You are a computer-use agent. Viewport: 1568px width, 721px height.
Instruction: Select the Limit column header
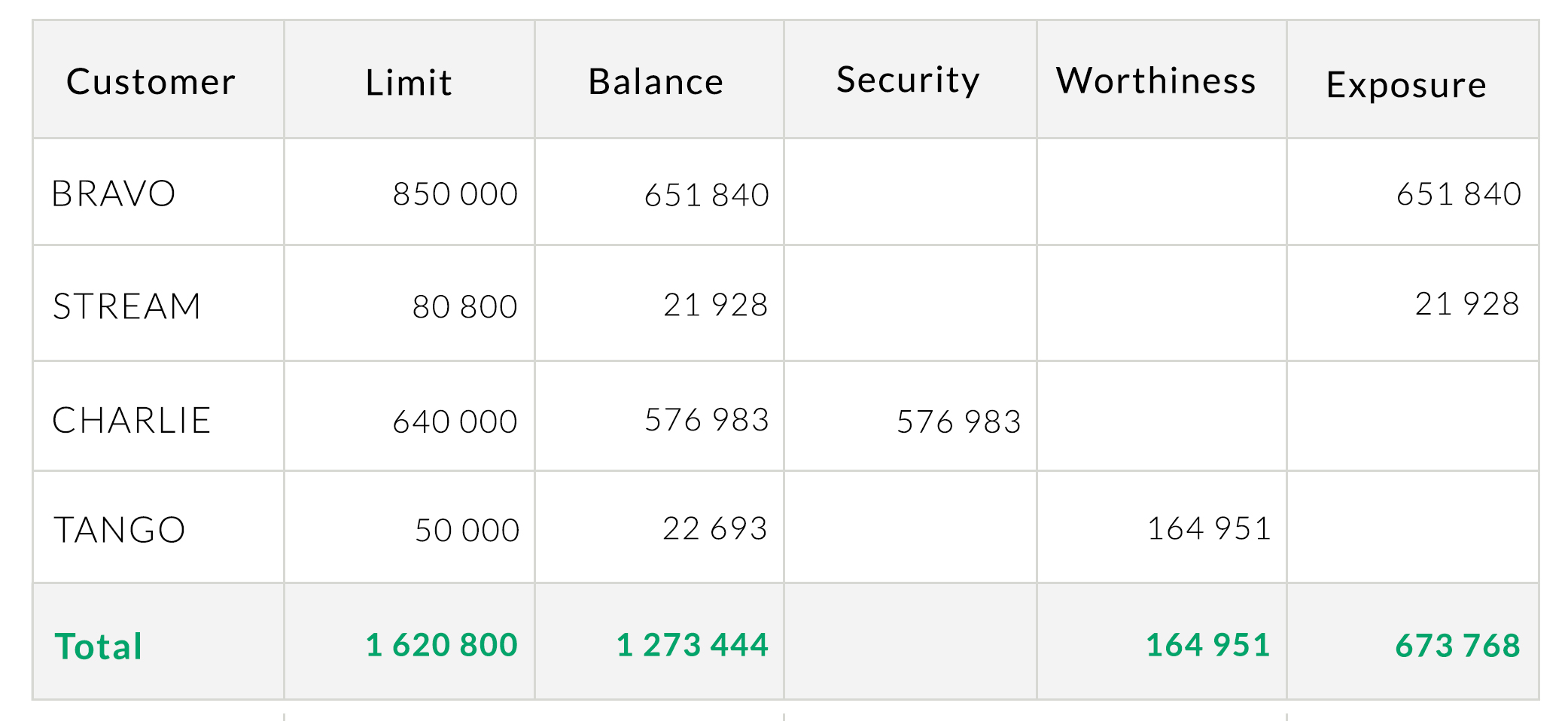pos(409,83)
